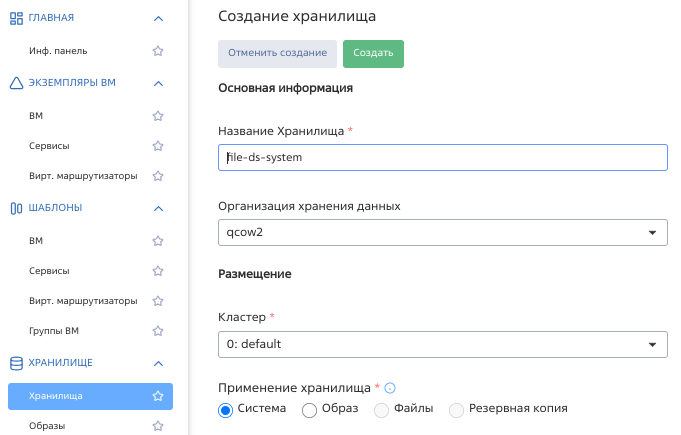681x435 pixels.
Task: Star the Образы menu item
Action: pos(158,426)
